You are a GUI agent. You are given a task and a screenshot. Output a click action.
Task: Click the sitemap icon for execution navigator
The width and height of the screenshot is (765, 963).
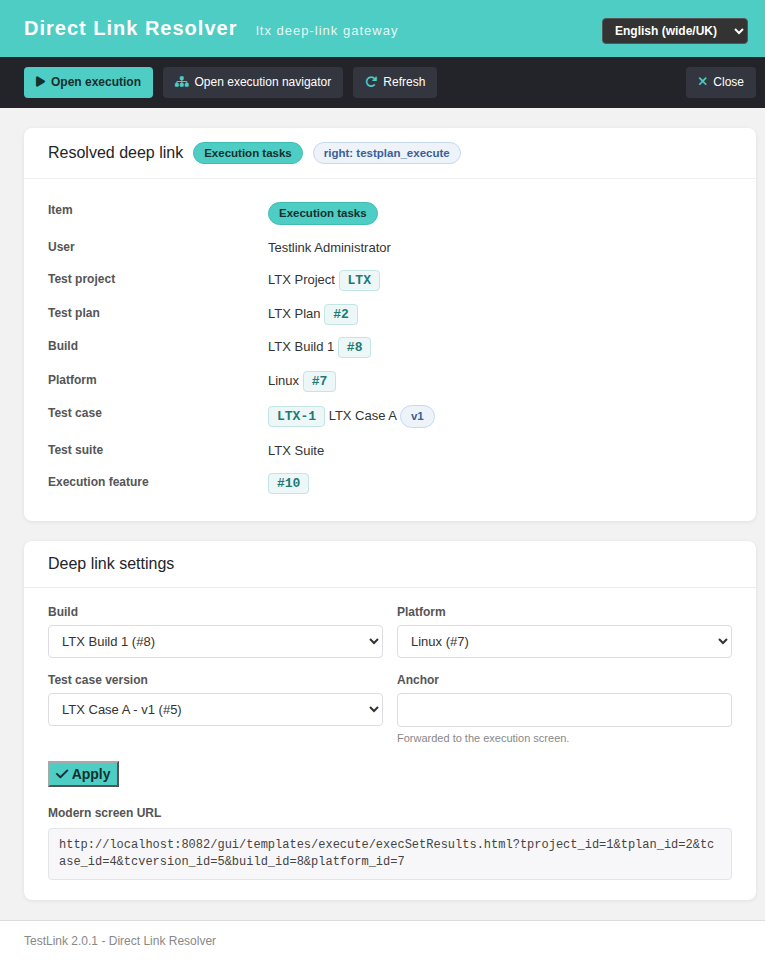(x=182, y=82)
